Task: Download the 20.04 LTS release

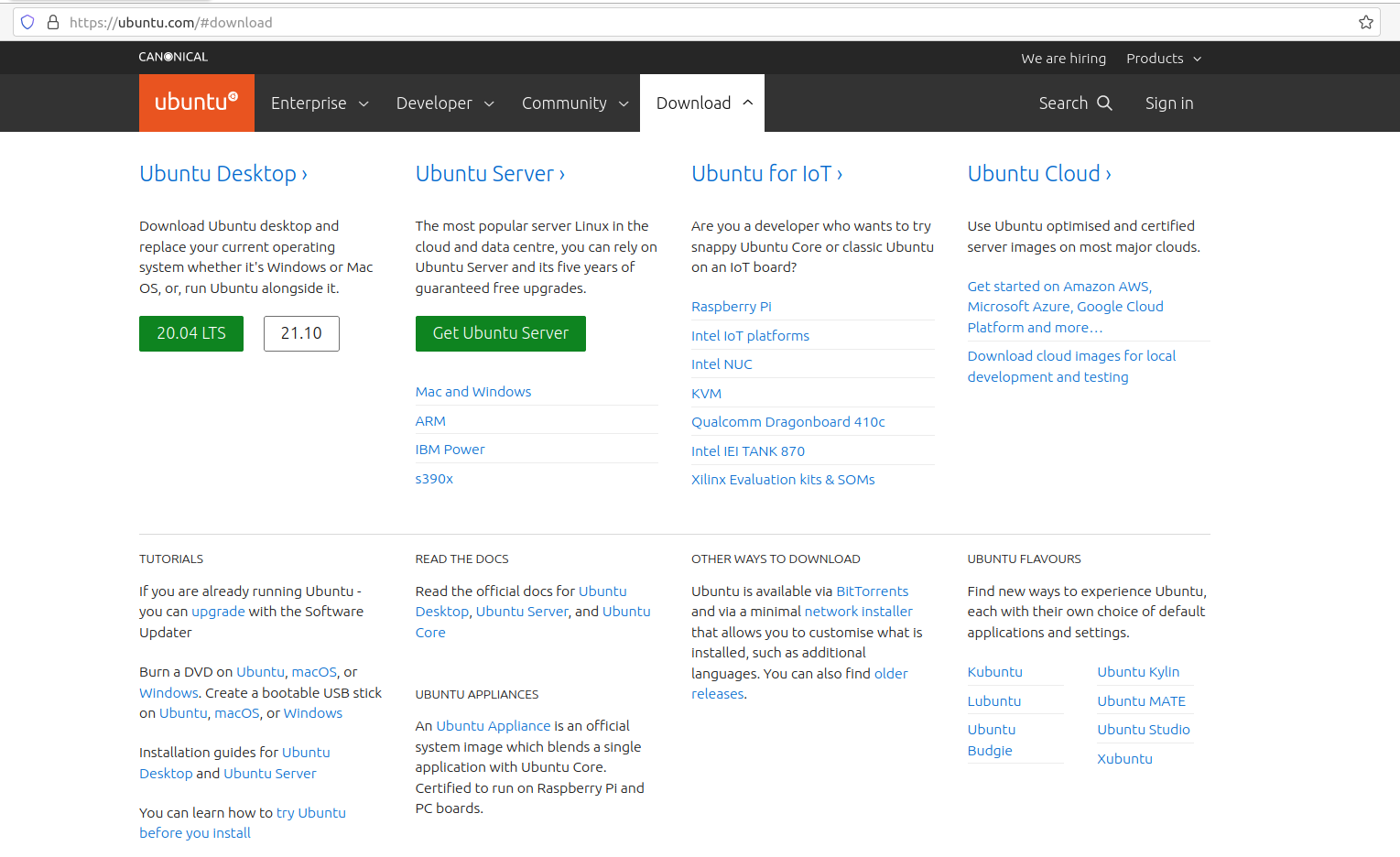Action: click(x=191, y=333)
